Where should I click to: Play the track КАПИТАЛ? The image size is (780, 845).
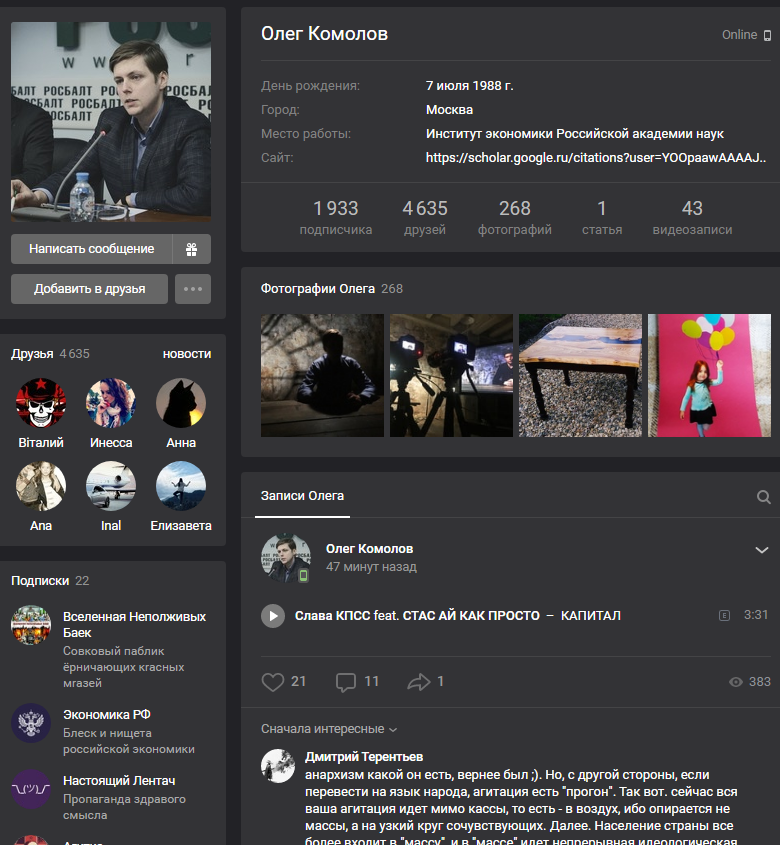[273, 615]
